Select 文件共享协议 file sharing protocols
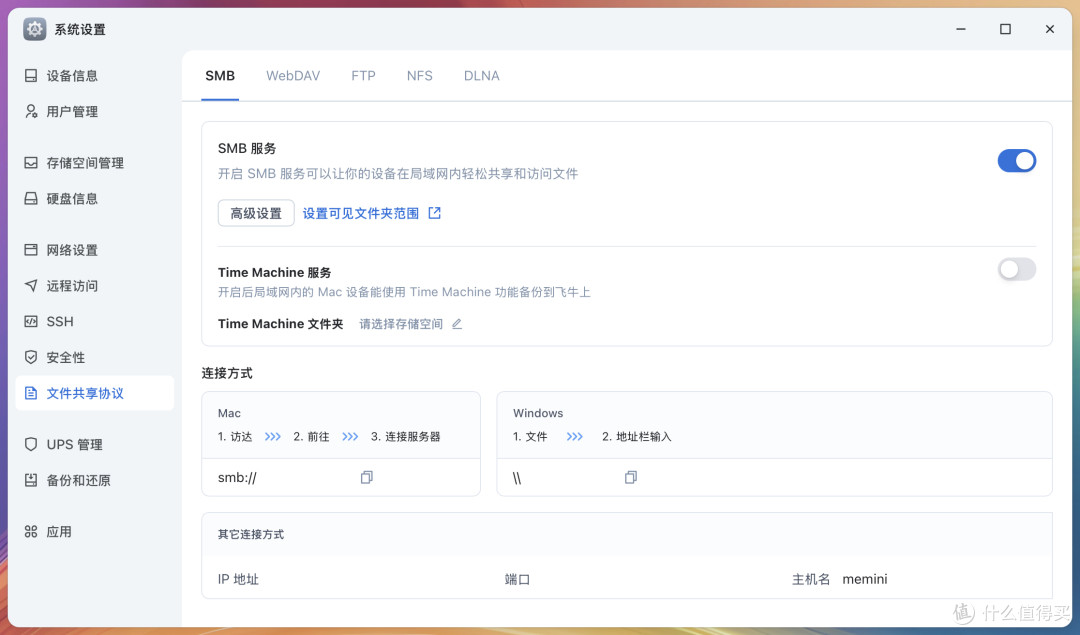Viewport: 1080px width, 635px height. (x=94, y=393)
